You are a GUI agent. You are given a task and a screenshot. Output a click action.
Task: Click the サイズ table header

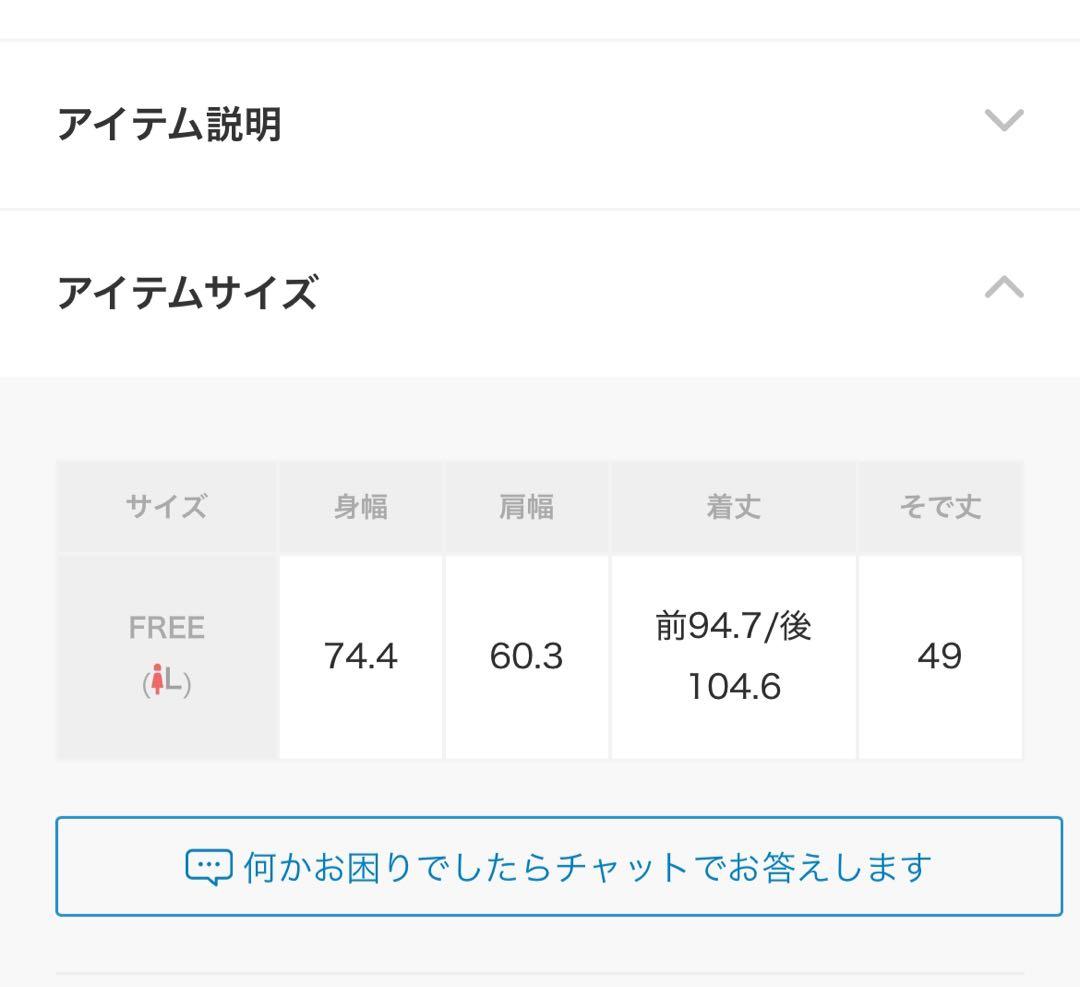[166, 506]
